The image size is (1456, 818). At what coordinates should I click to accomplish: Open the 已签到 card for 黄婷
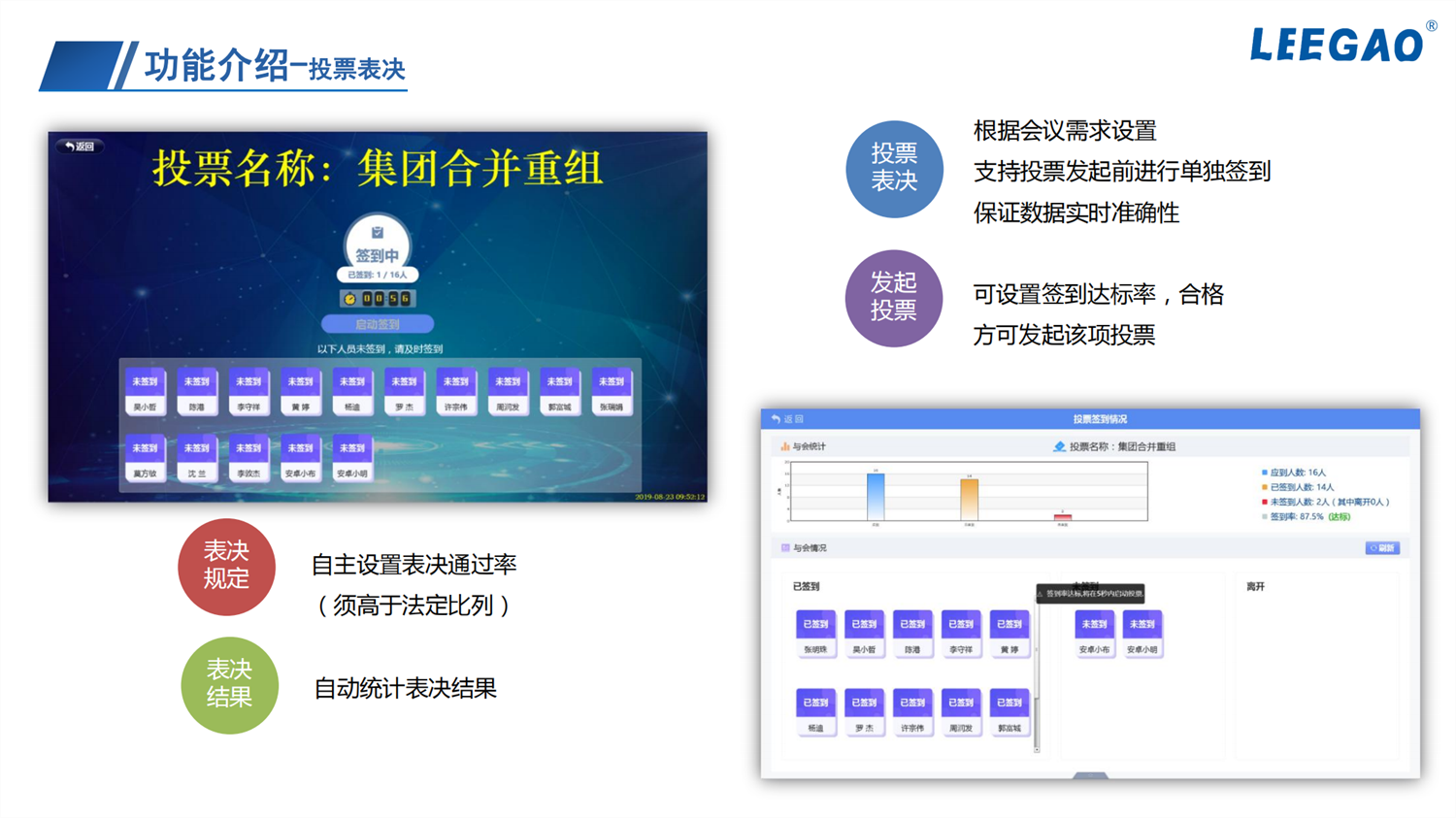tap(1009, 635)
